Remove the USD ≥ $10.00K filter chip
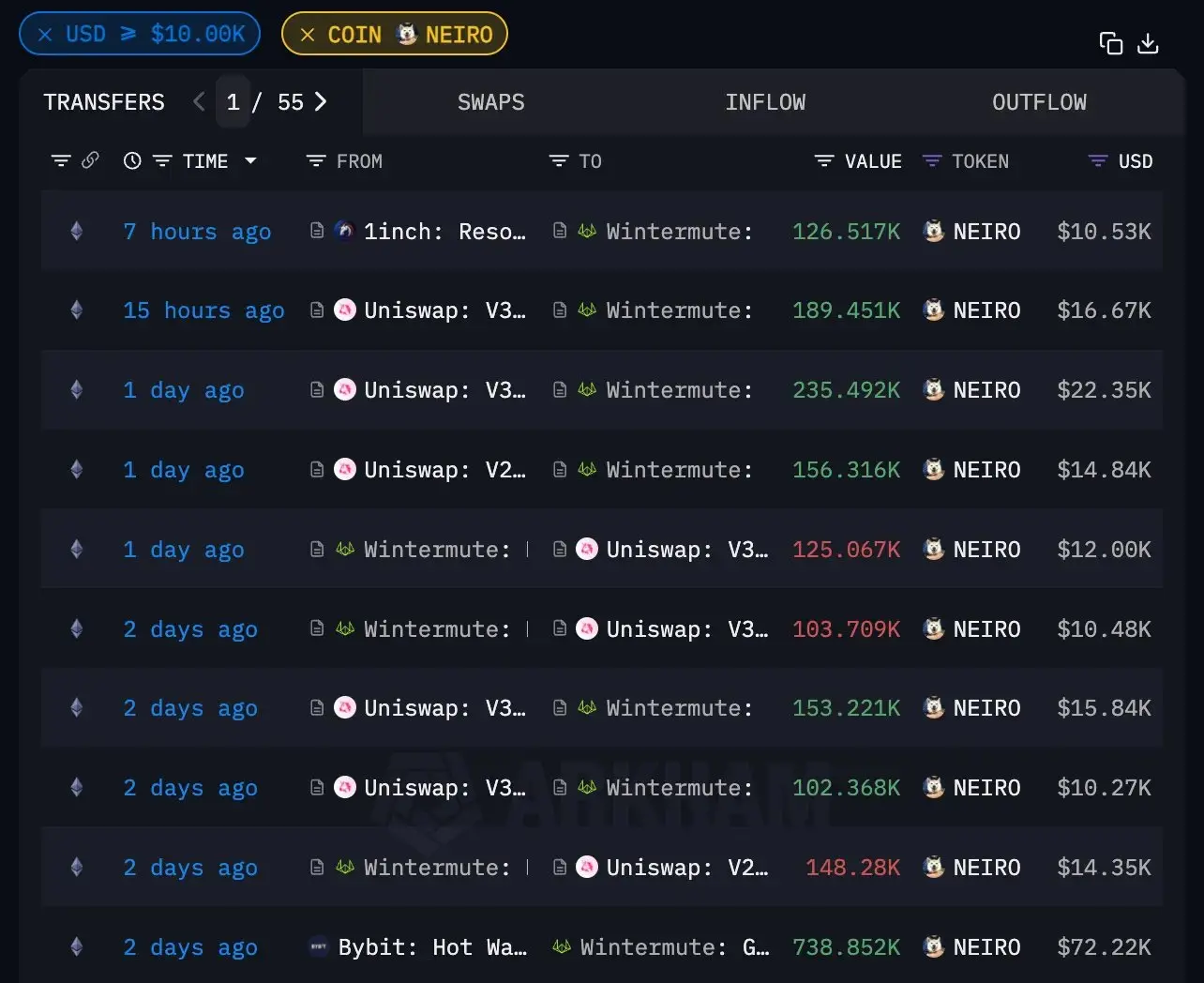Viewport: 1204px width, 983px height. pyautogui.click(x=45, y=35)
